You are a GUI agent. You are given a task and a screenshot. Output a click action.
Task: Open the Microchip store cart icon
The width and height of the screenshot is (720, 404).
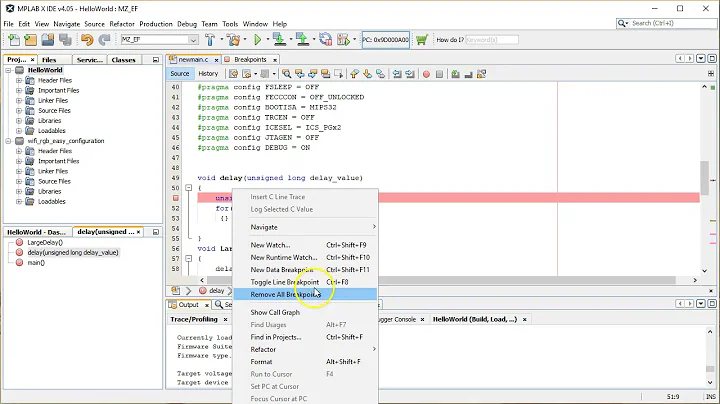click(x=422, y=40)
